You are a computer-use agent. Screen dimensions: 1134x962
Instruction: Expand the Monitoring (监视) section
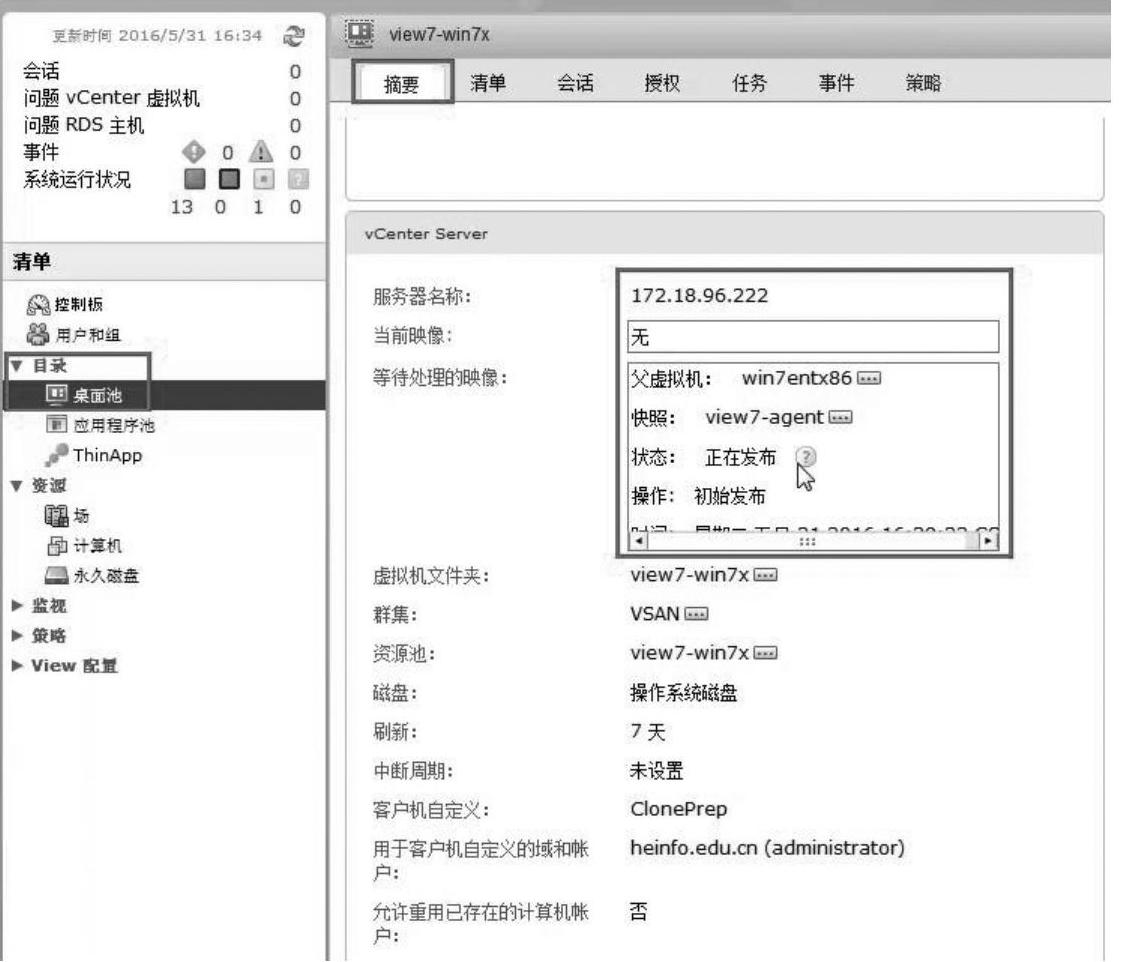coord(17,606)
